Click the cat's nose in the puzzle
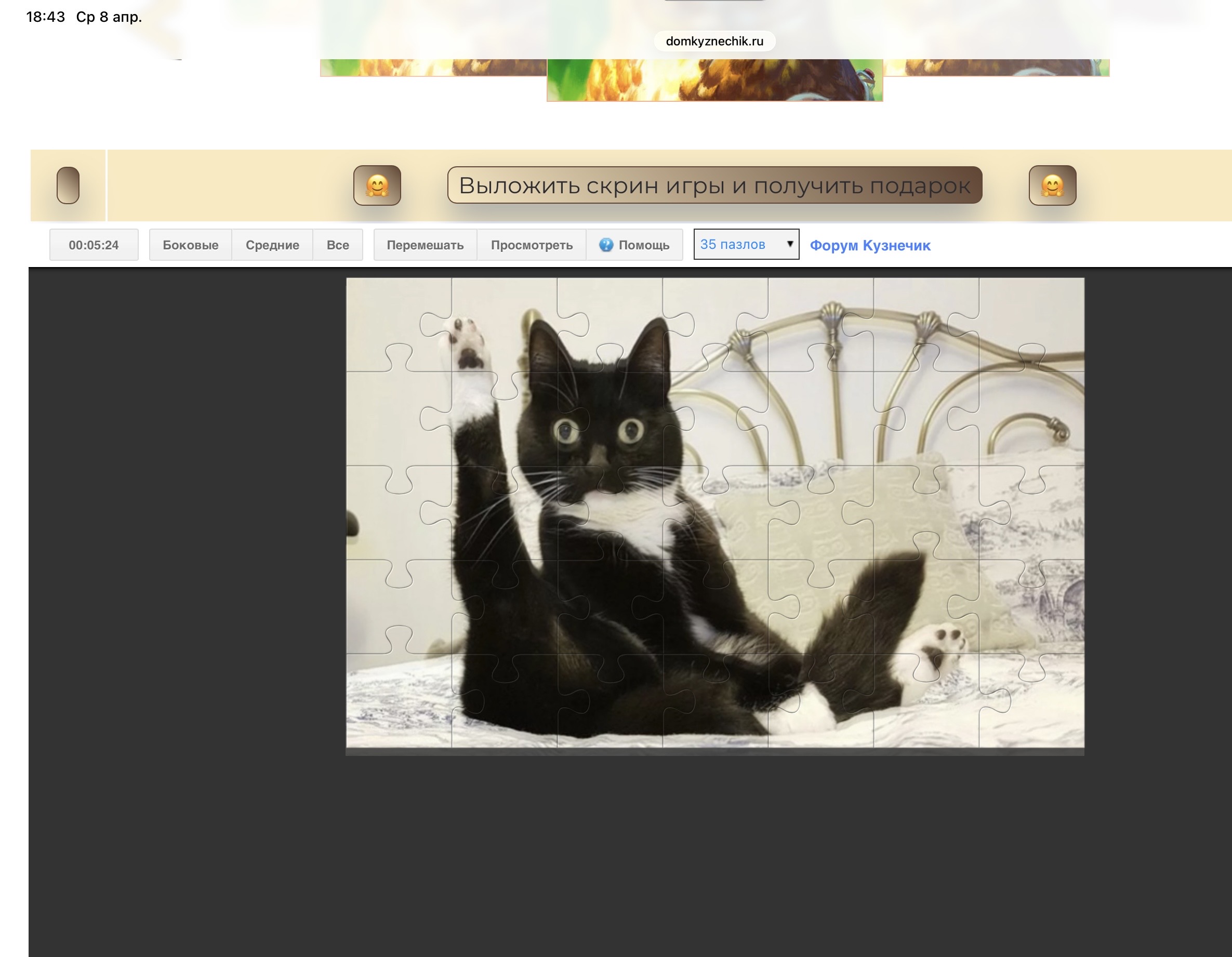Viewport: 1232px width, 957px height. click(x=599, y=455)
